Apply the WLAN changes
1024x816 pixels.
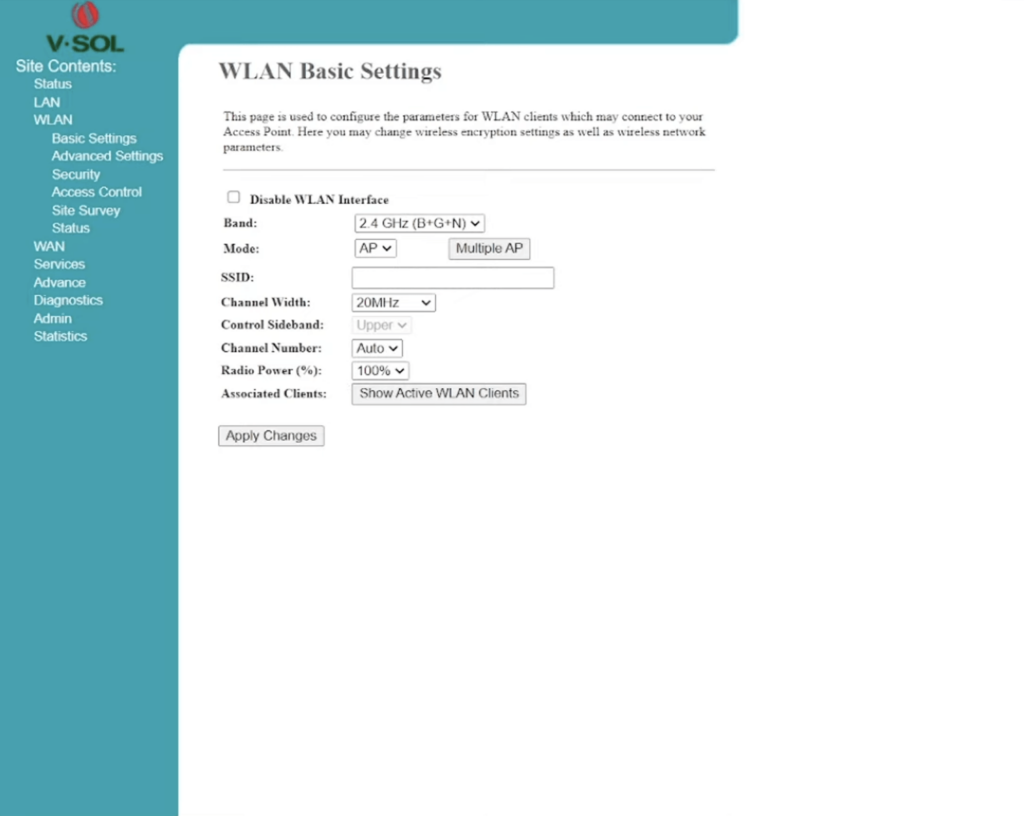coord(270,435)
